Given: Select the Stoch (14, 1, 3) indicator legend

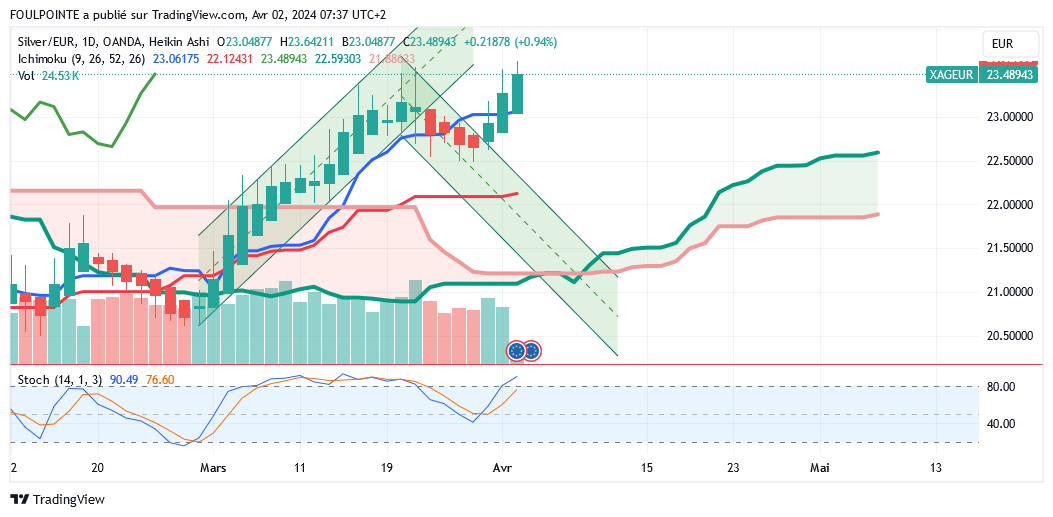Looking at the screenshot, I should 60,380.
